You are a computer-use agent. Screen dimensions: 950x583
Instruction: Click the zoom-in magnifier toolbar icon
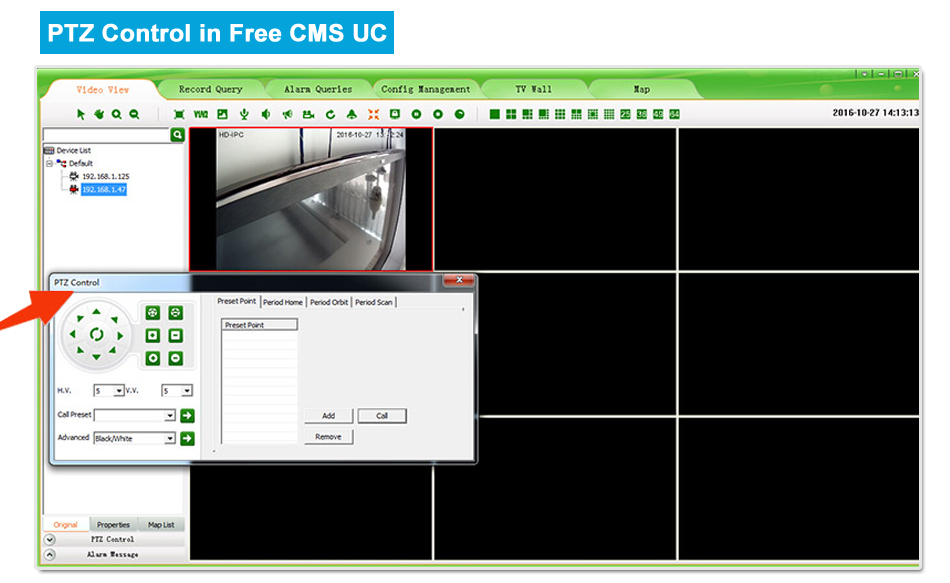pyautogui.click(x=117, y=114)
